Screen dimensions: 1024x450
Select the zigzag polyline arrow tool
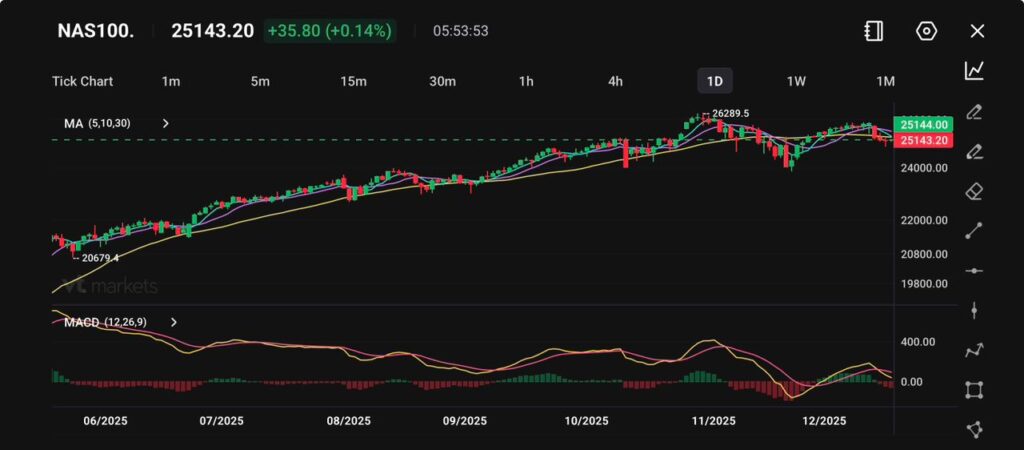tap(974, 350)
